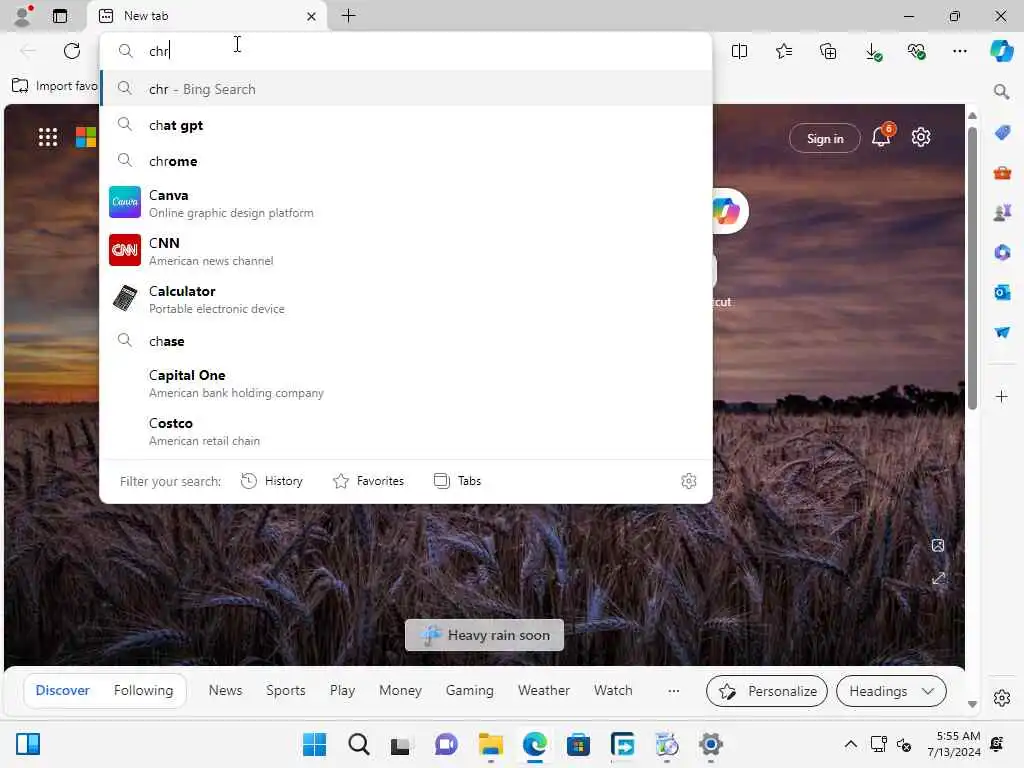This screenshot has height=768, width=1024.
Task: Select the Calculator suggestion
Action: coord(406,299)
